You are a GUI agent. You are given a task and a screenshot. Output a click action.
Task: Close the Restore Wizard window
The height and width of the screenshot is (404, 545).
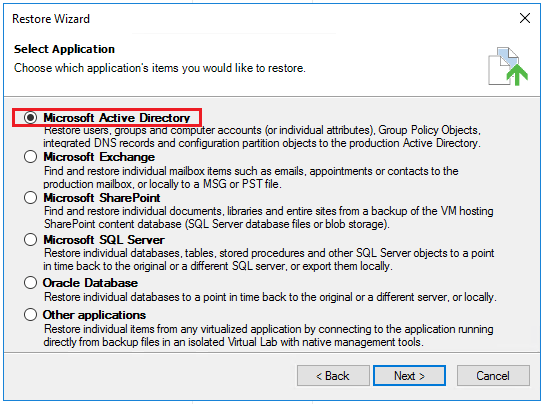tap(525, 18)
